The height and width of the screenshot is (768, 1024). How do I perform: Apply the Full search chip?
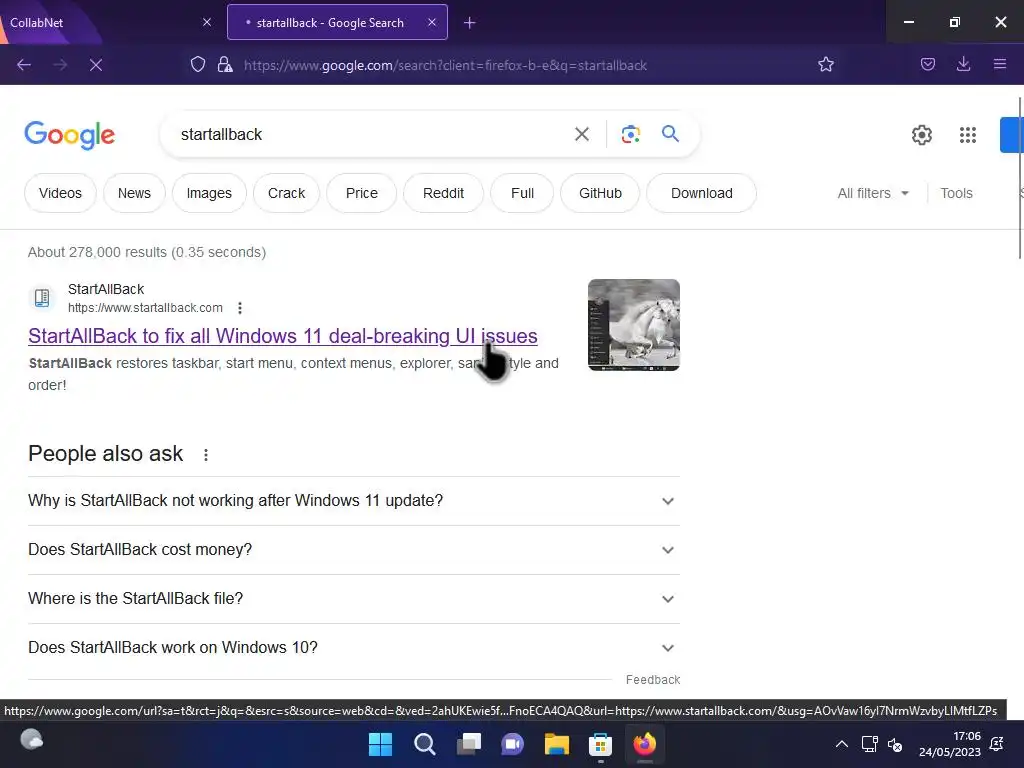pyautogui.click(x=522, y=193)
